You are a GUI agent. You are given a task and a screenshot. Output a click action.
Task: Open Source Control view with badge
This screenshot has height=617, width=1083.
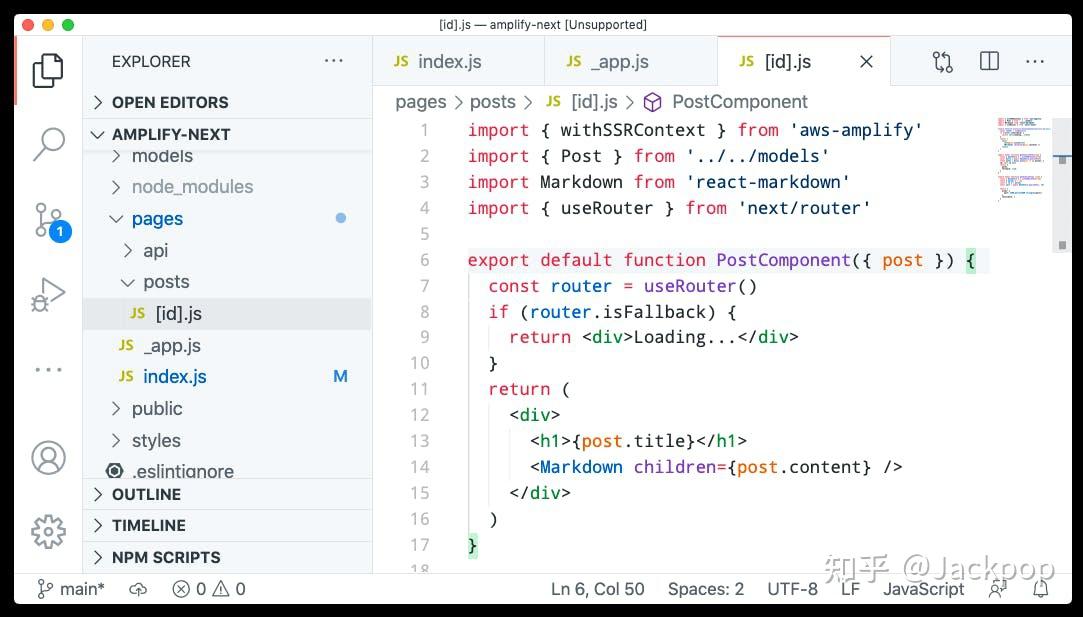click(48, 220)
